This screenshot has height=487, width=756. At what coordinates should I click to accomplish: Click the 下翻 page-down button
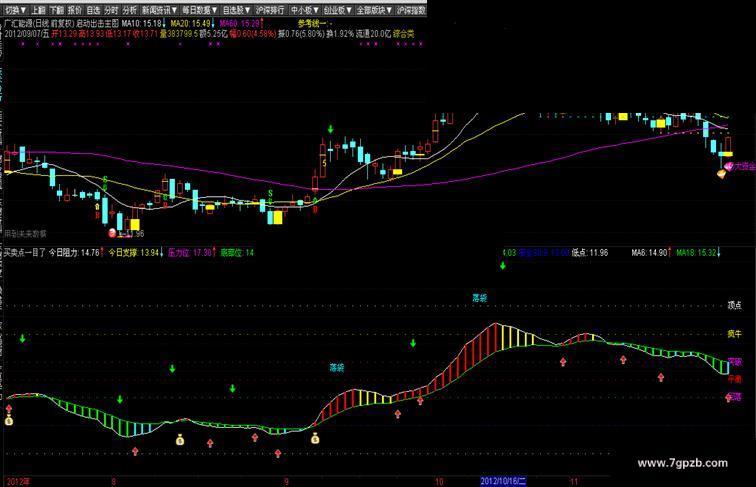tap(56, 10)
